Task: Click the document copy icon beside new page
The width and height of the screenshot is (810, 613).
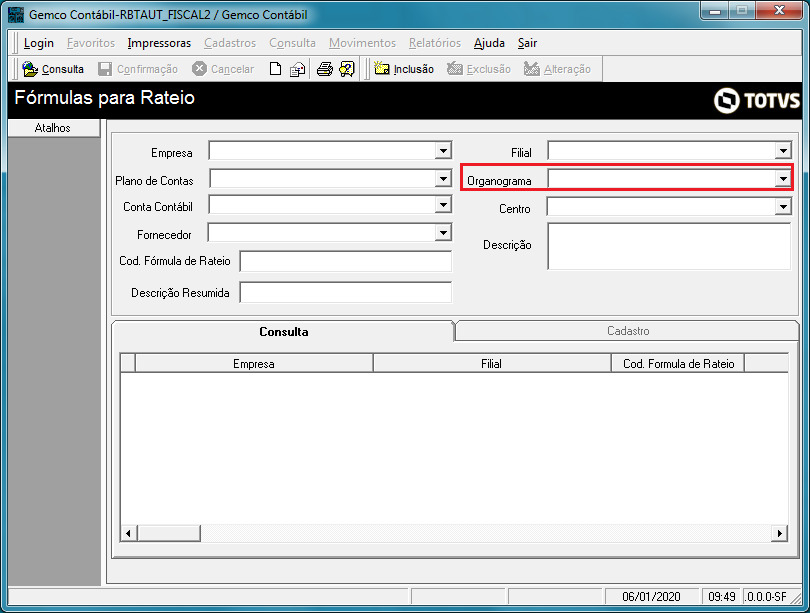Action: (297, 69)
